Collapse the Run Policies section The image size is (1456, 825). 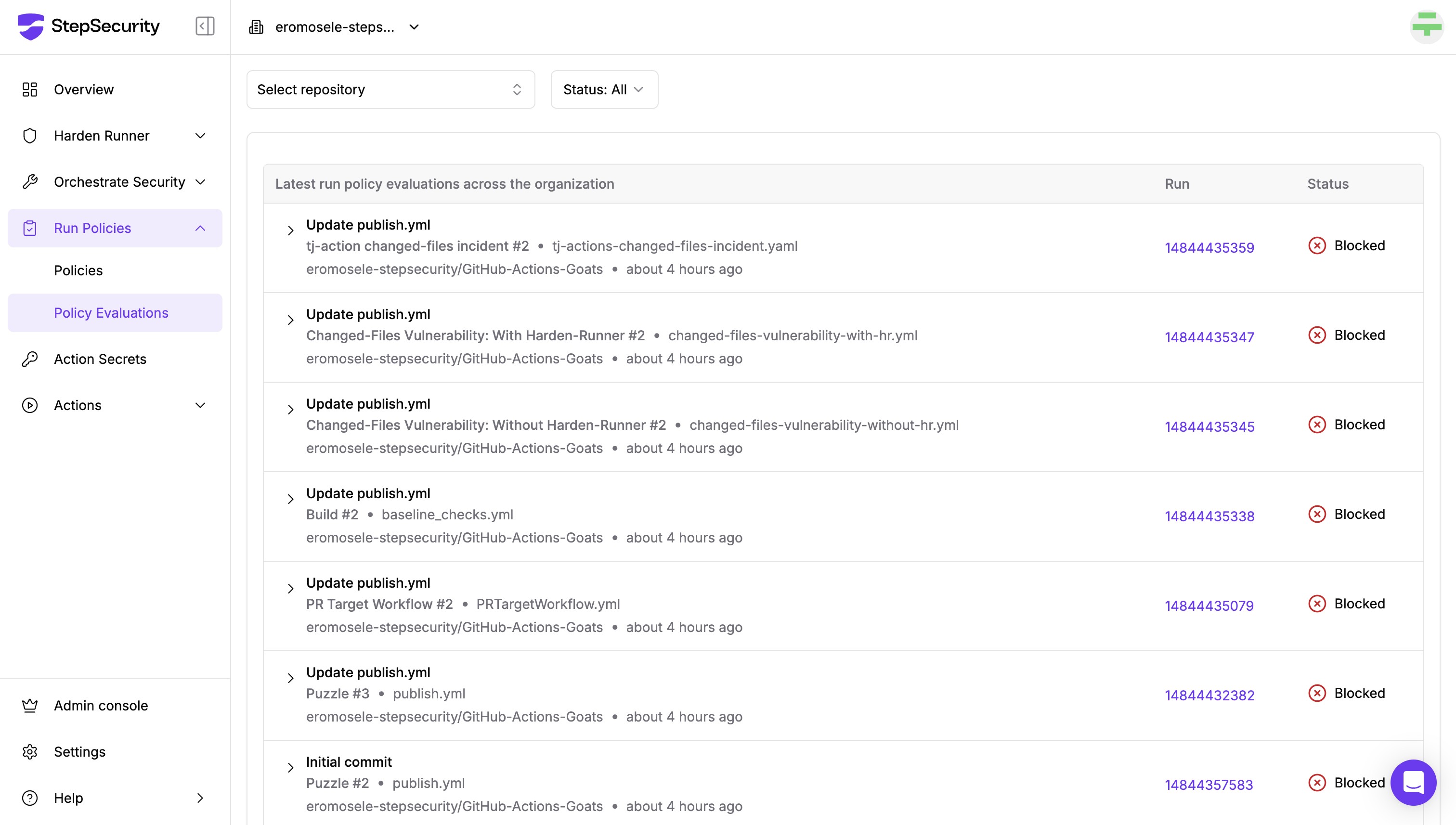tap(200, 228)
